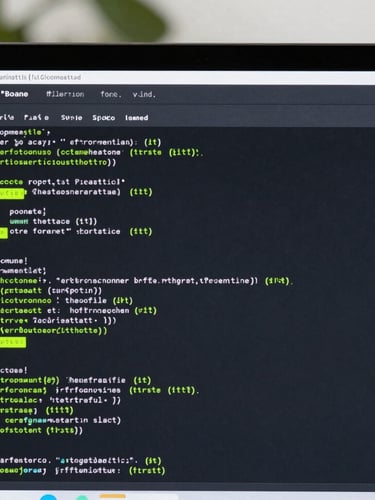Click the line ending with "ticioustthottro))"
The width and height of the screenshot is (375, 500).
point(58,162)
